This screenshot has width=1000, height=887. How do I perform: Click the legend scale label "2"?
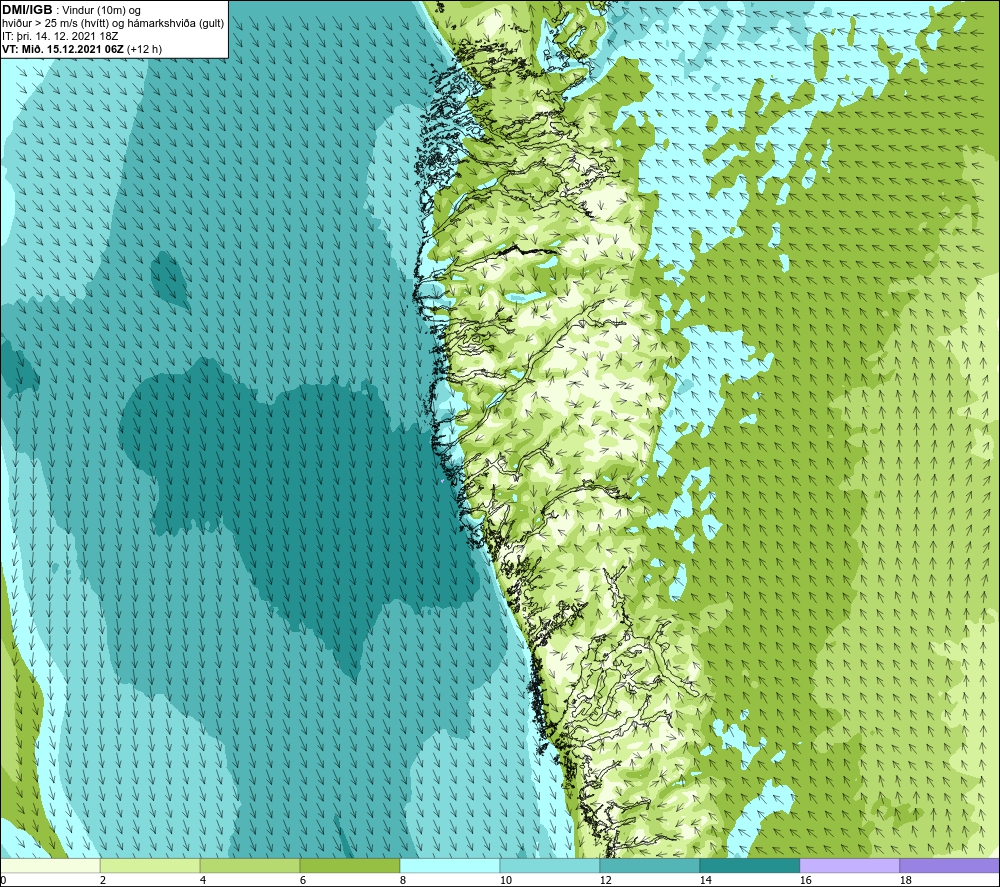coord(103,880)
